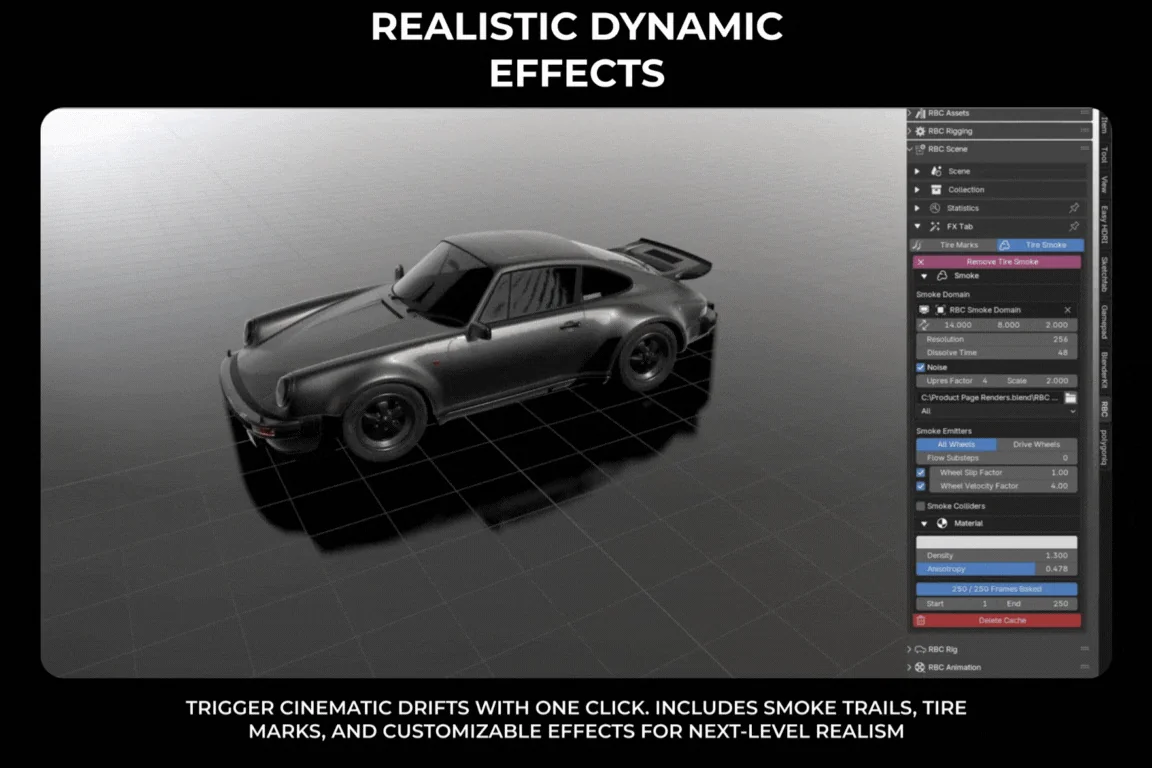This screenshot has width=1152, height=768.
Task: Click the RBC Rig car icon
Action: tap(920, 649)
